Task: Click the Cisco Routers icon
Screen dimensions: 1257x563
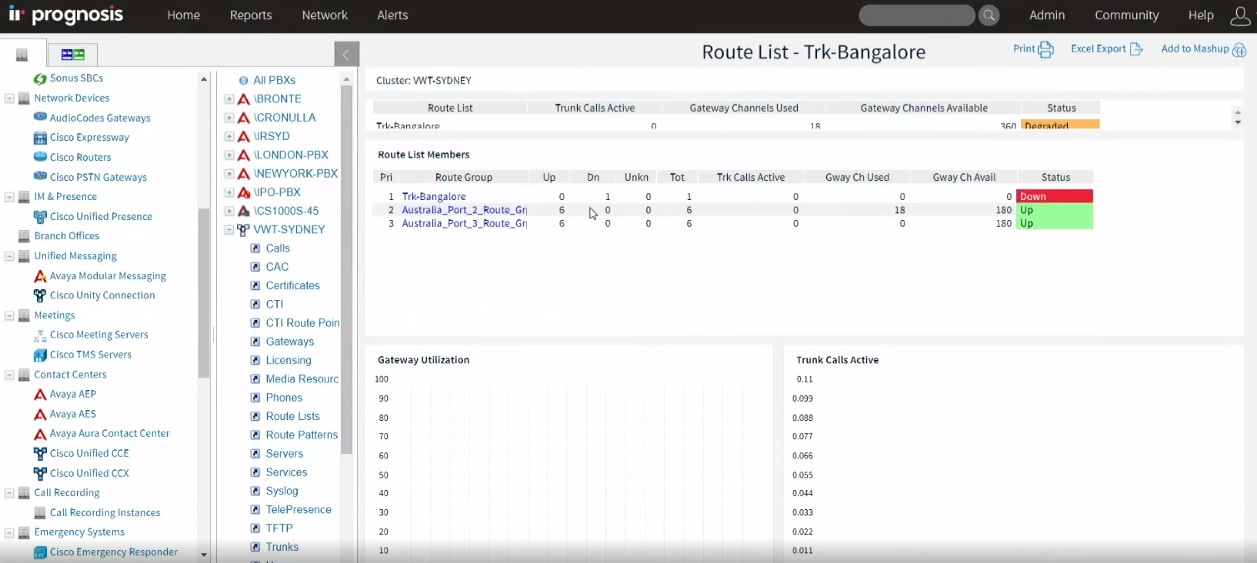Action: pos(40,157)
